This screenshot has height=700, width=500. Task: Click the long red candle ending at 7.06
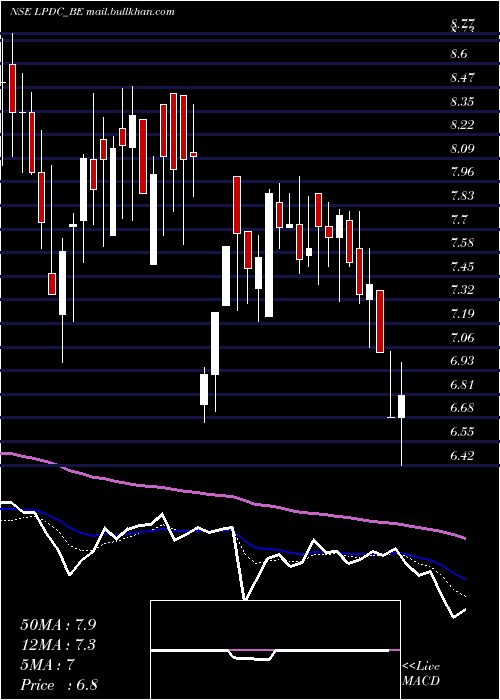(x=380, y=321)
